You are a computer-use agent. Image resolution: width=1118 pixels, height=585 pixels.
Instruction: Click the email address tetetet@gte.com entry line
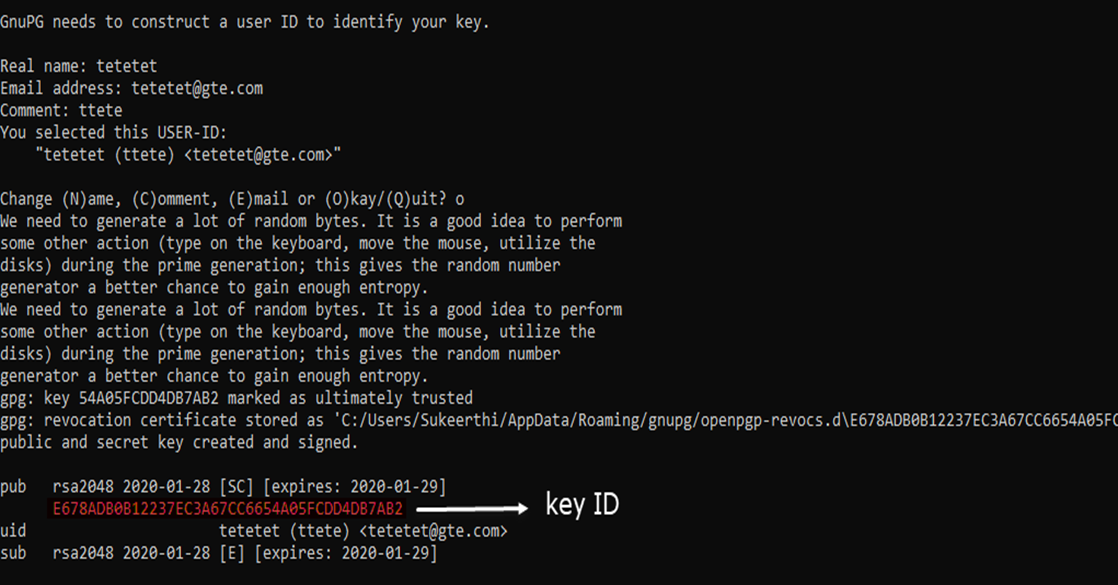pos(131,88)
